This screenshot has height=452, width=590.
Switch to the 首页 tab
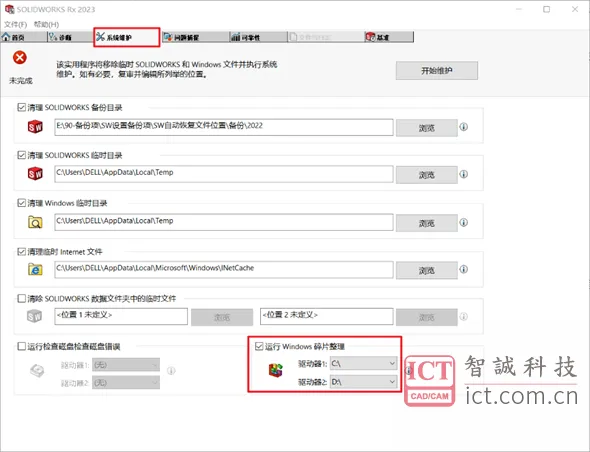click(x=18, y=37)
